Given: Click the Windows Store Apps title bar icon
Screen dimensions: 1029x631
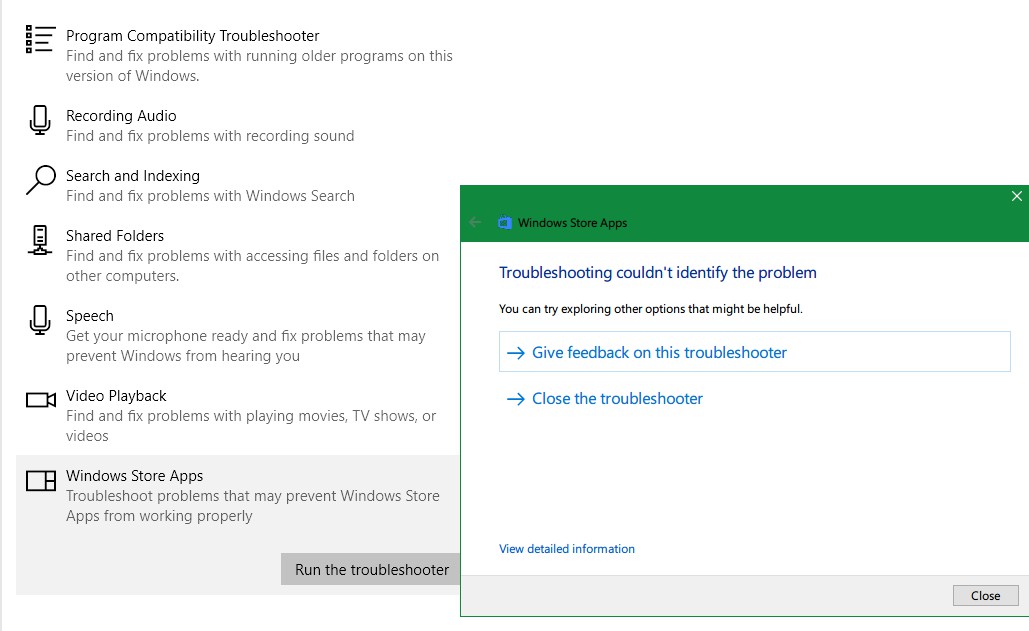Looking at the screenshot, I should tap(505, 222).
